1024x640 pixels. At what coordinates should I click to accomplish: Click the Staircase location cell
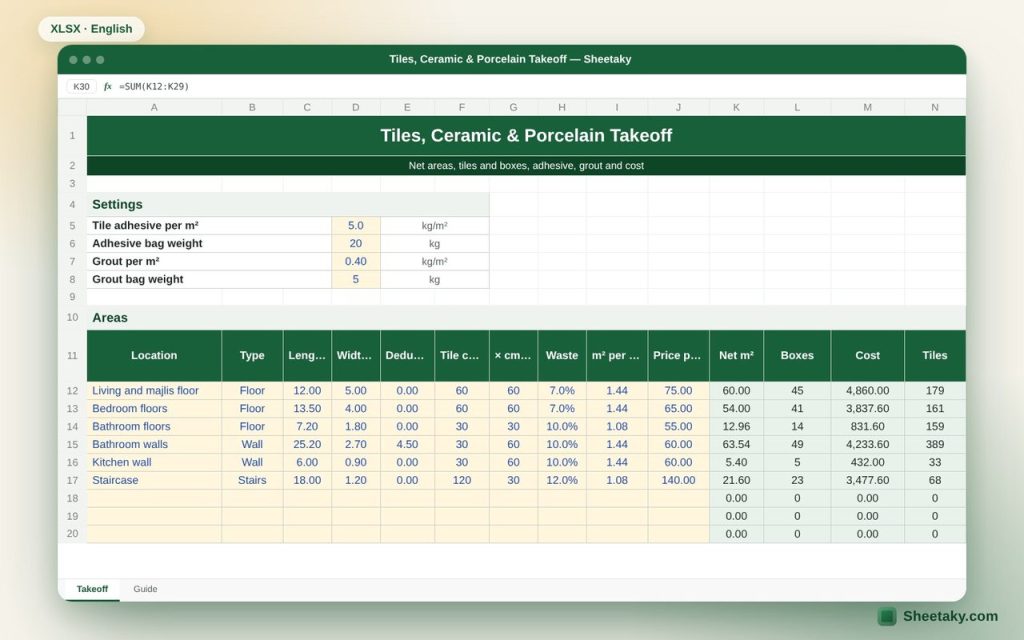tap(154, 480)
